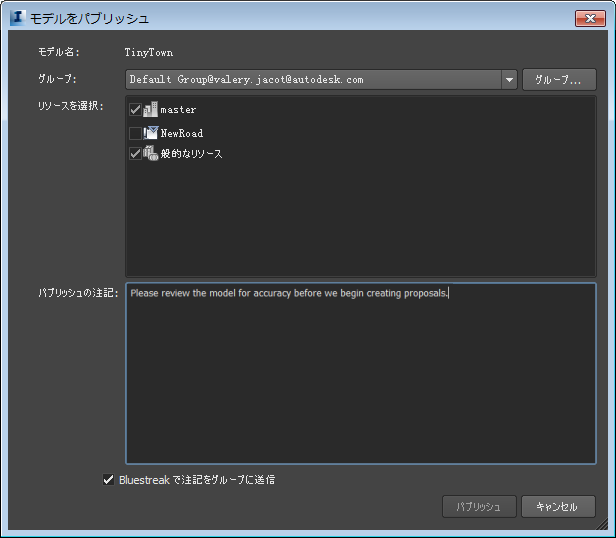Click the NewRoad proposal icon
616x538 pixels.
pos(150,133)
